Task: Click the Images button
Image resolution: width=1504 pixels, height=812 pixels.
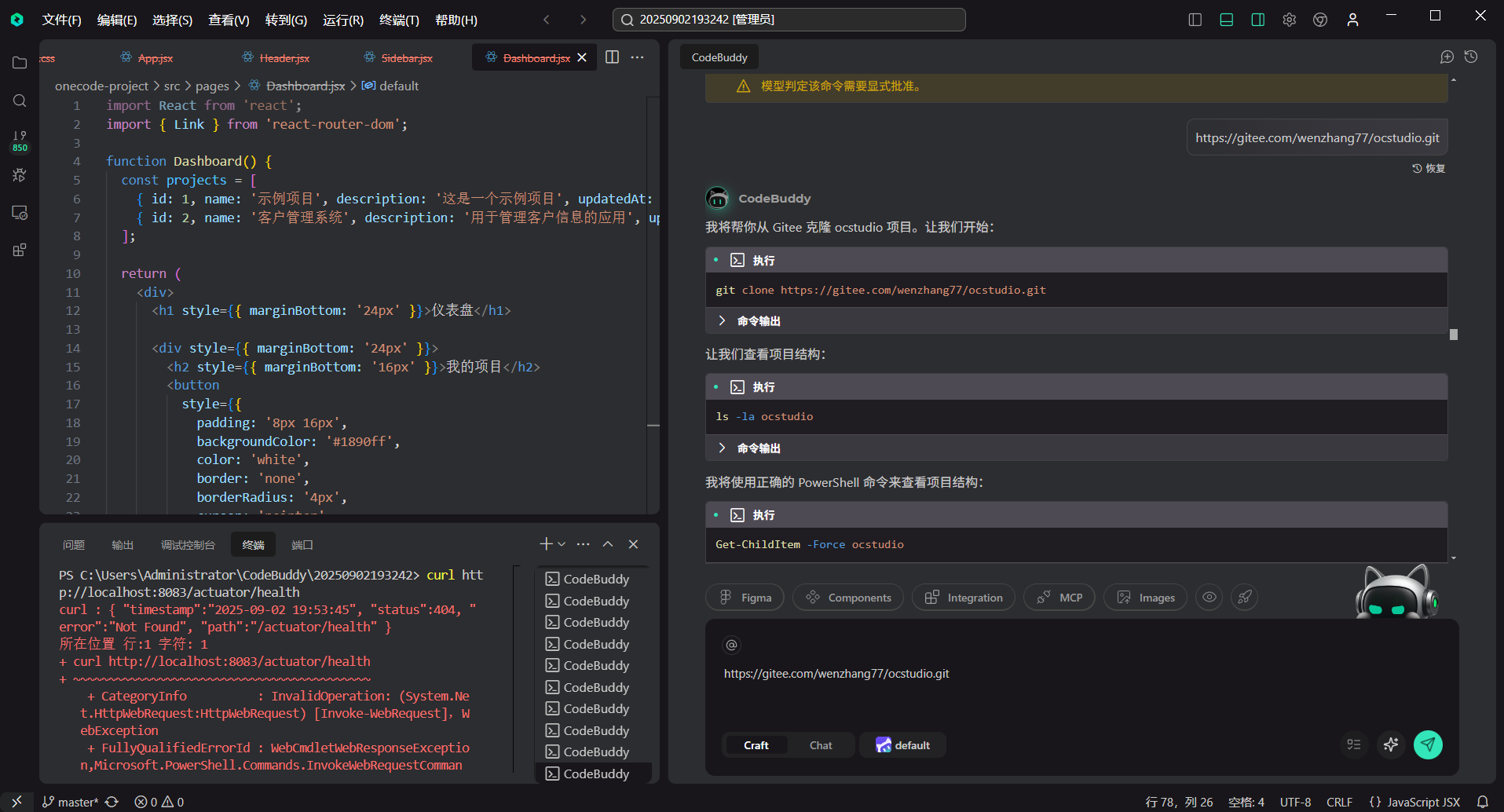Action: [1146, 598]
